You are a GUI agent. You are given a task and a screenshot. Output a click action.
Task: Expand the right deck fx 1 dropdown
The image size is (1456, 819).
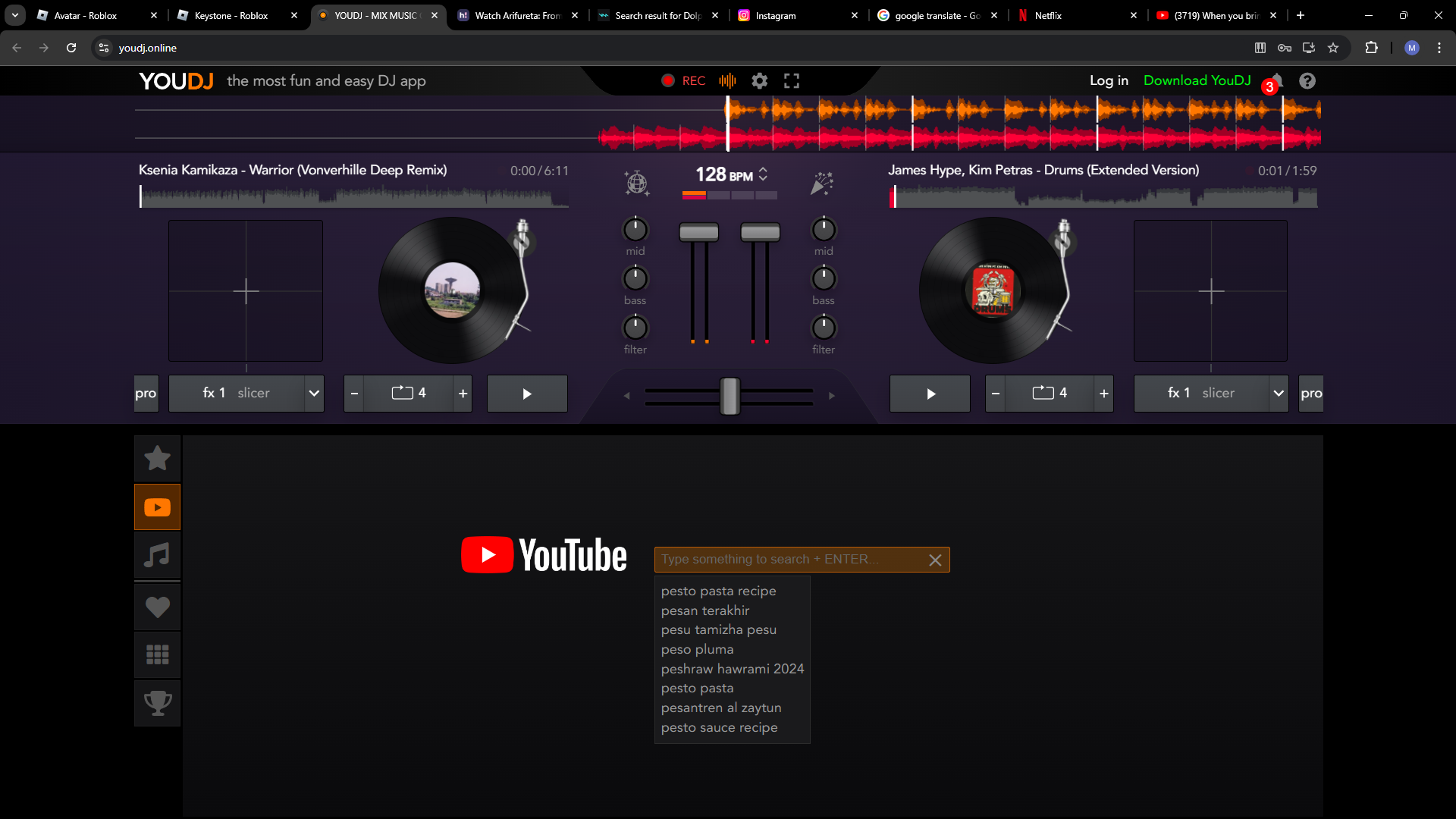pyautogui.click(x=1279, y=394)
